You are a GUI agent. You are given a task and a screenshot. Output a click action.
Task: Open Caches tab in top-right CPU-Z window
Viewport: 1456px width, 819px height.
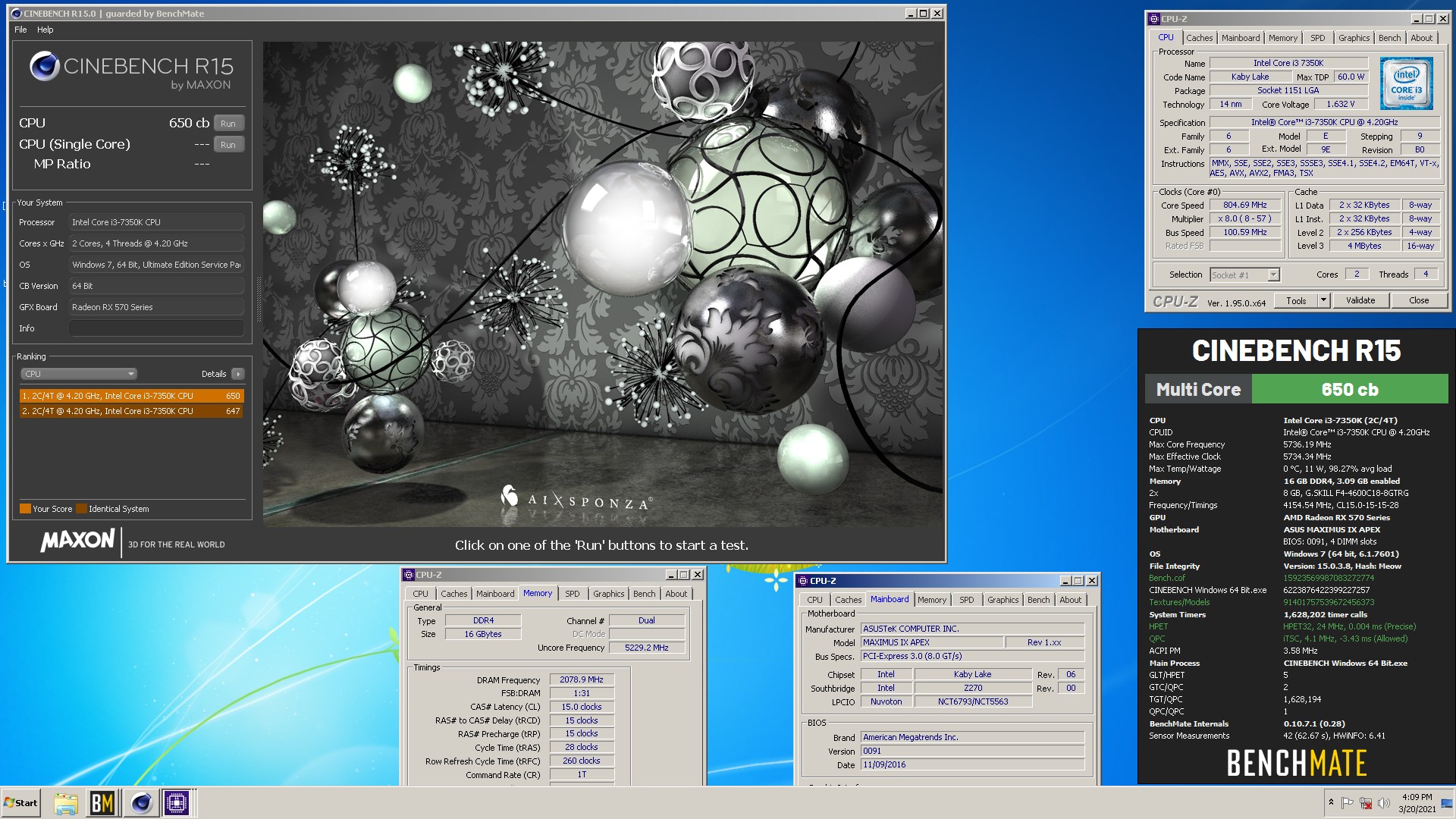click(1199, 38)
